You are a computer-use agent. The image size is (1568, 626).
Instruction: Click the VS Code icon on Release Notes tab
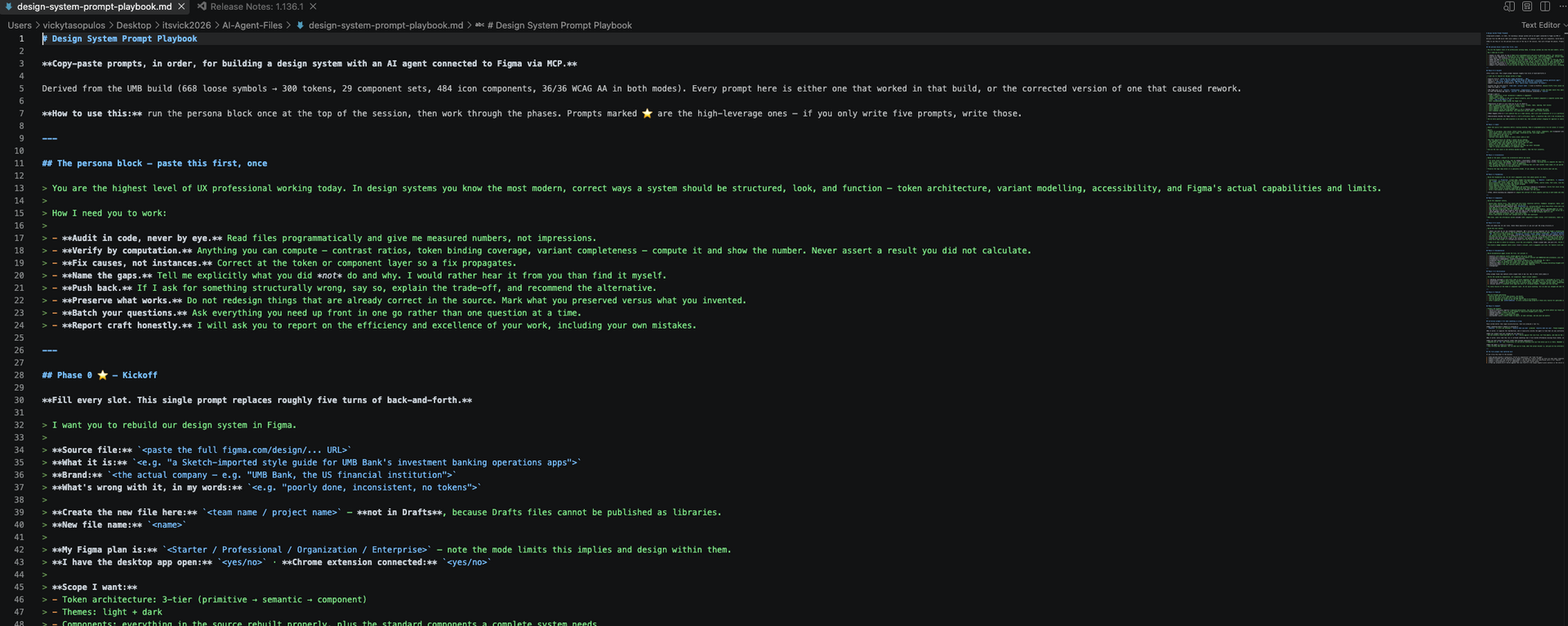202,7
